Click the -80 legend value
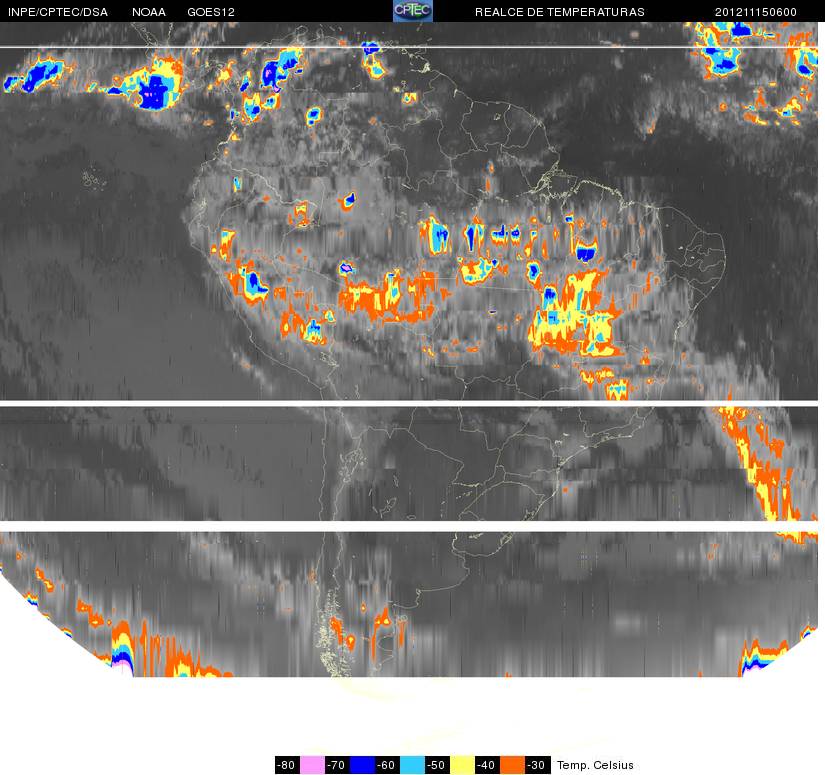 (287, 765)
